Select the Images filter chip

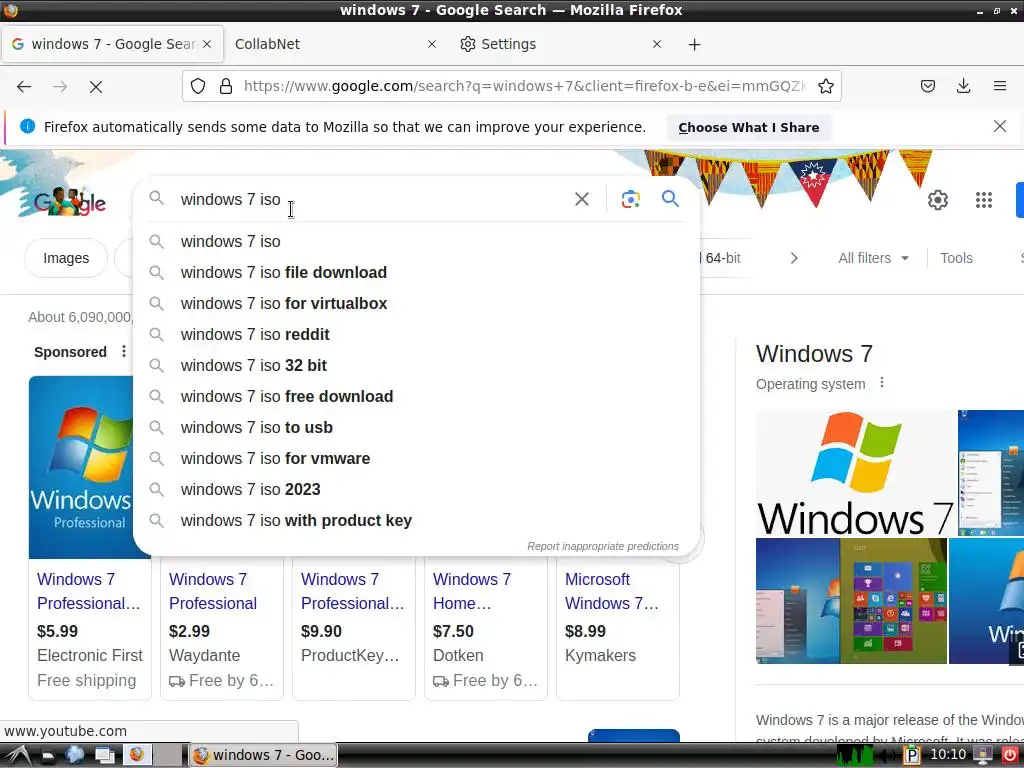coord(66,258)
